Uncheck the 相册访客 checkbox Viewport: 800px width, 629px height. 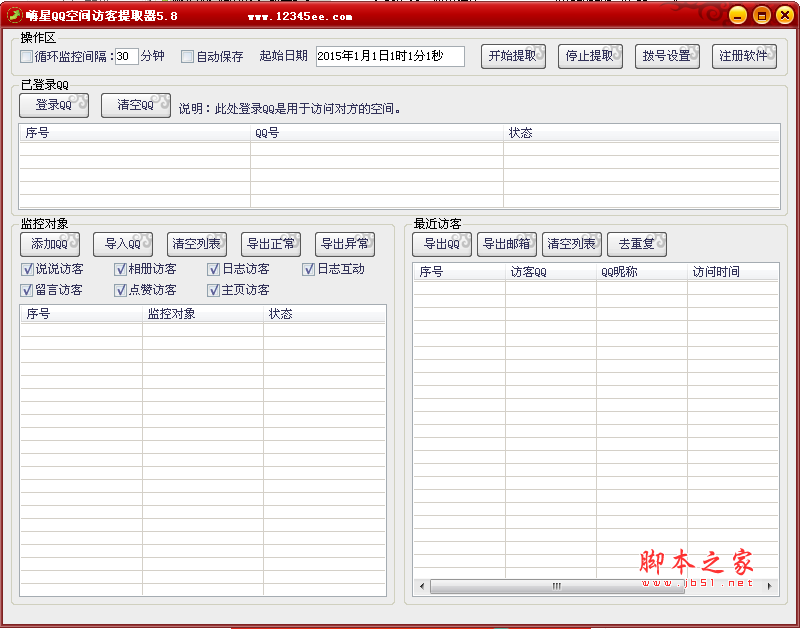pos(120,269)
